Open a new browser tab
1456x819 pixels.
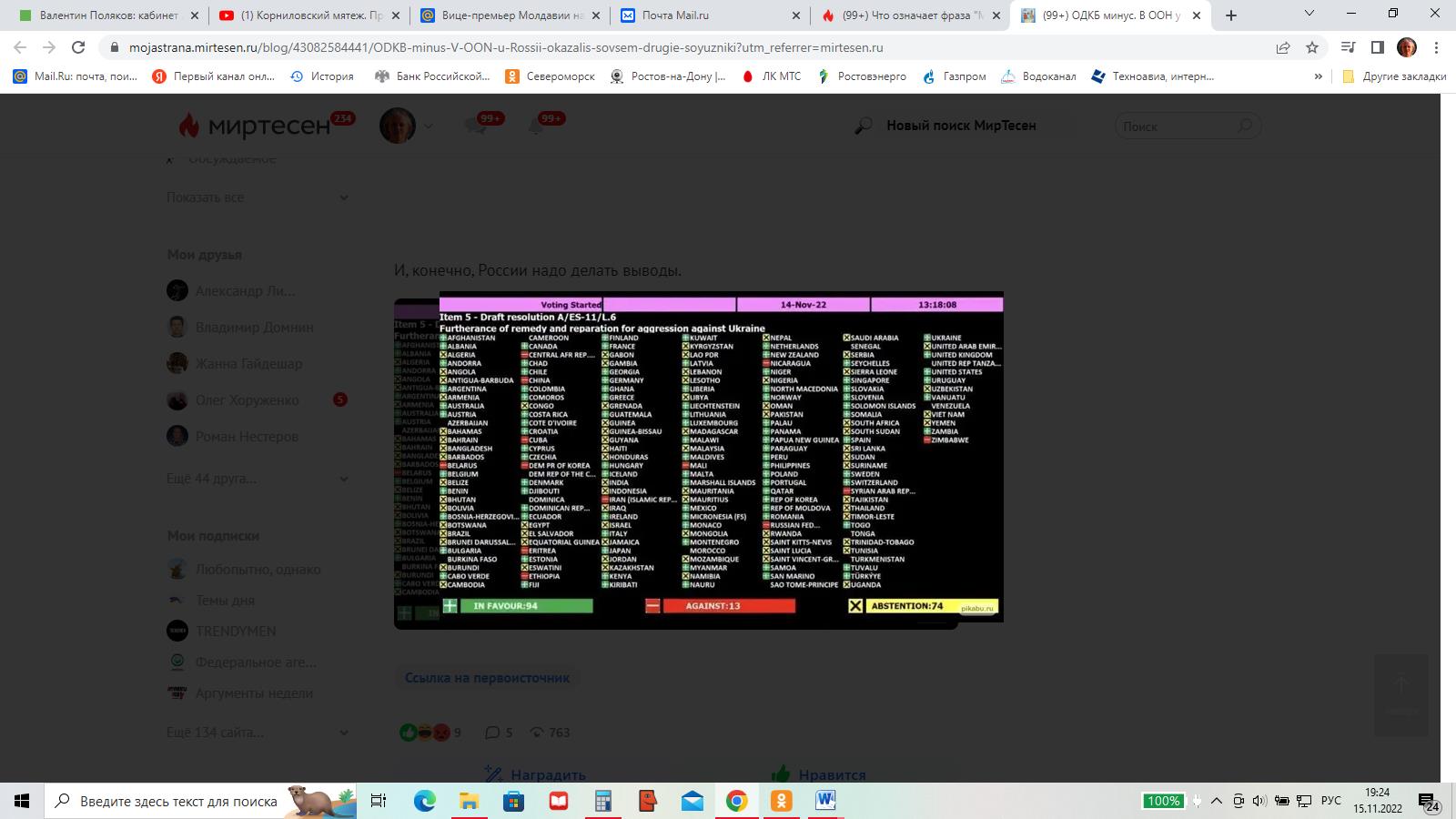pyautogui.click(x=1231, y=15)
